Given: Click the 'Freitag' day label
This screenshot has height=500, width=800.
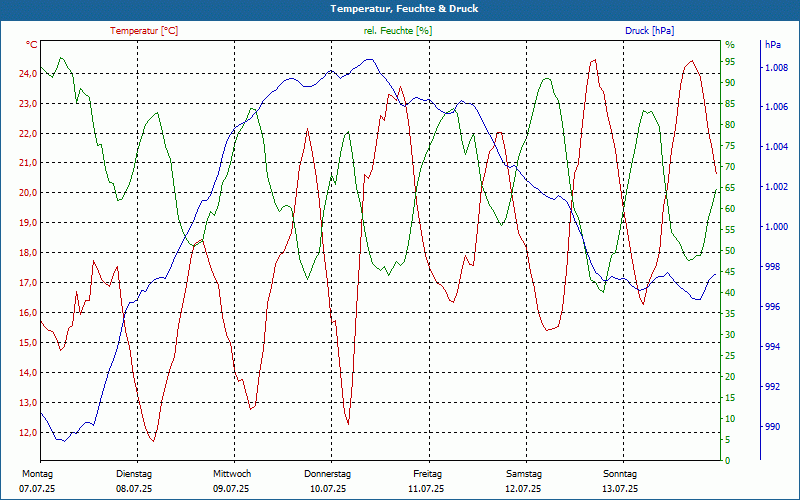Looking at the screenshot, I should pyautogui.click(x=428, y=474).
